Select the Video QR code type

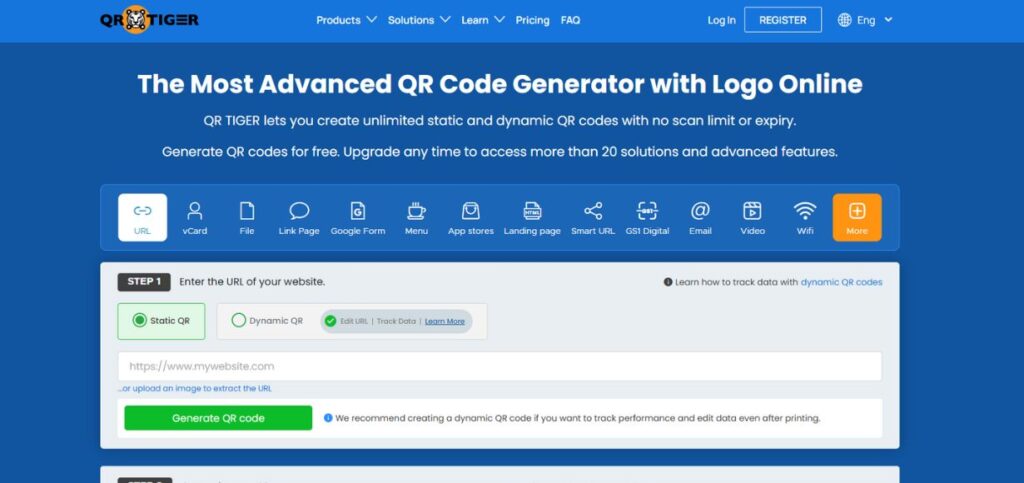[x=752, y=217]
